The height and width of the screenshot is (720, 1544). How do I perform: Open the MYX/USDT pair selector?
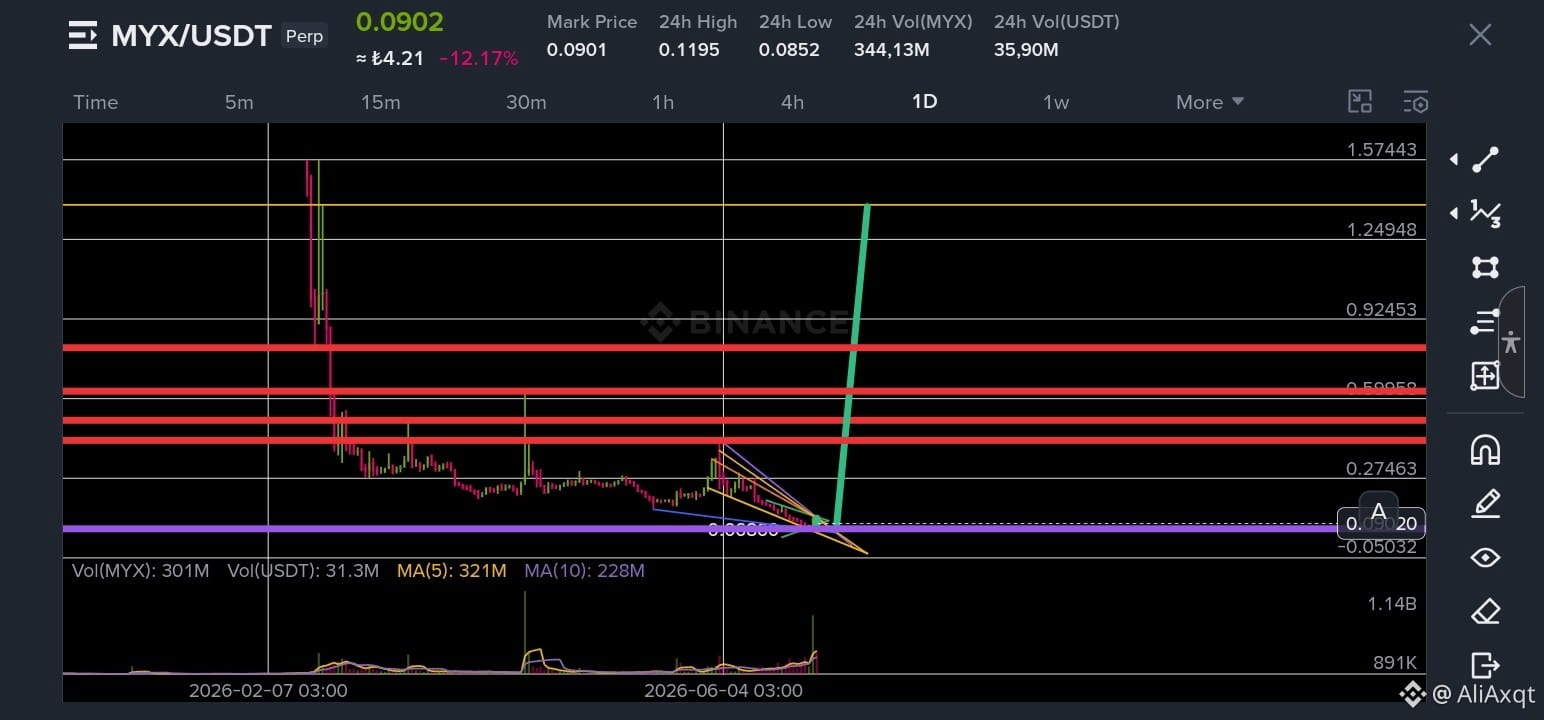click(x=191, y=36)
